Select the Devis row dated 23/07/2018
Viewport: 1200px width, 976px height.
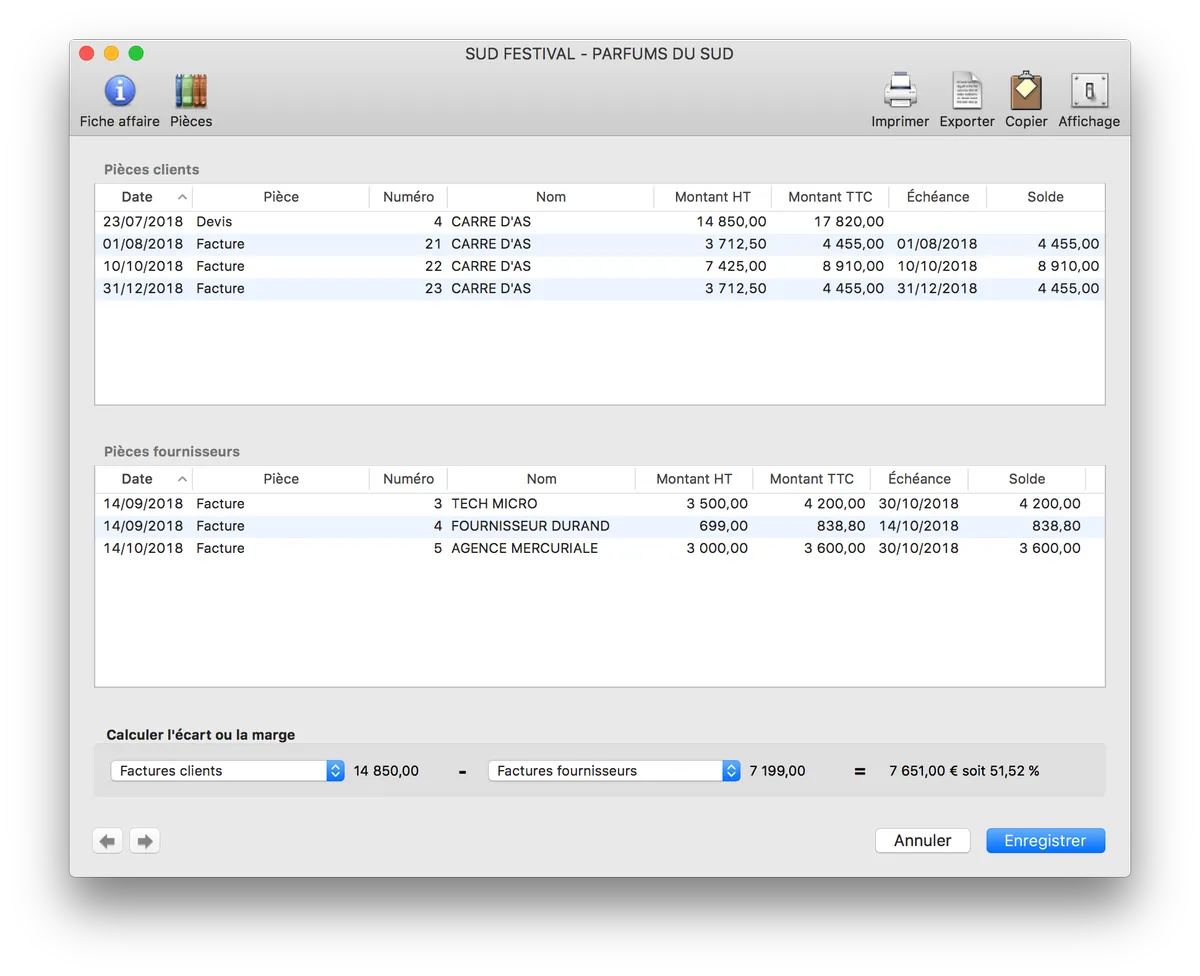click(600, 222)
